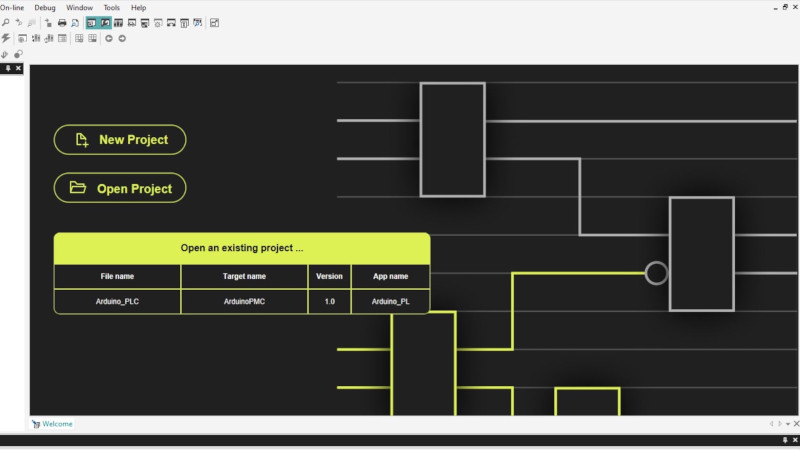This screenshot has width=800, height=450.
Task: Toggle the second highlighted window view button
Action: point(105,22)
